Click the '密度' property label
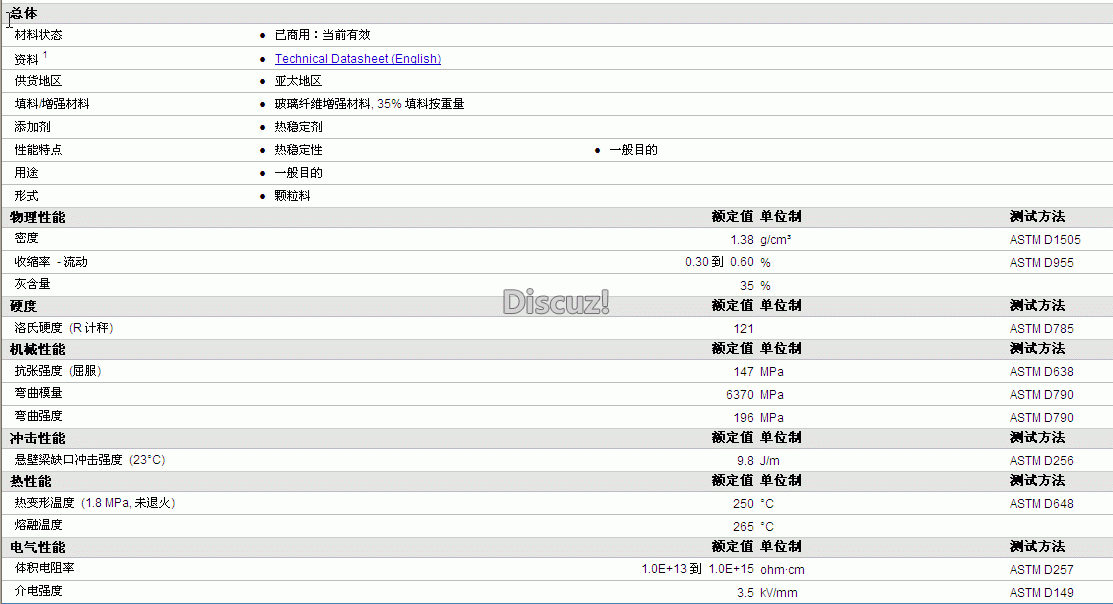Image resolution: width=1113 pixels, height=604 pixels. pyautogui.click(x=26, y=238)
